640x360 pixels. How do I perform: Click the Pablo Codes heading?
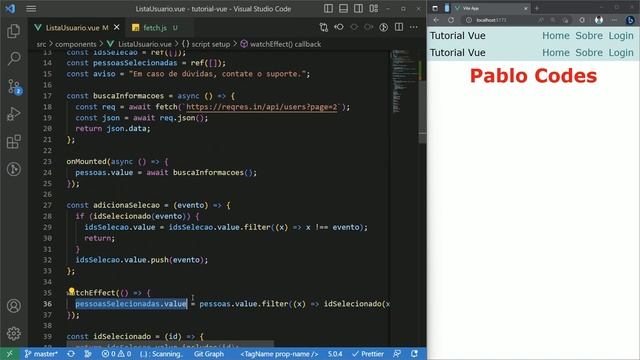tap(533, 76)
